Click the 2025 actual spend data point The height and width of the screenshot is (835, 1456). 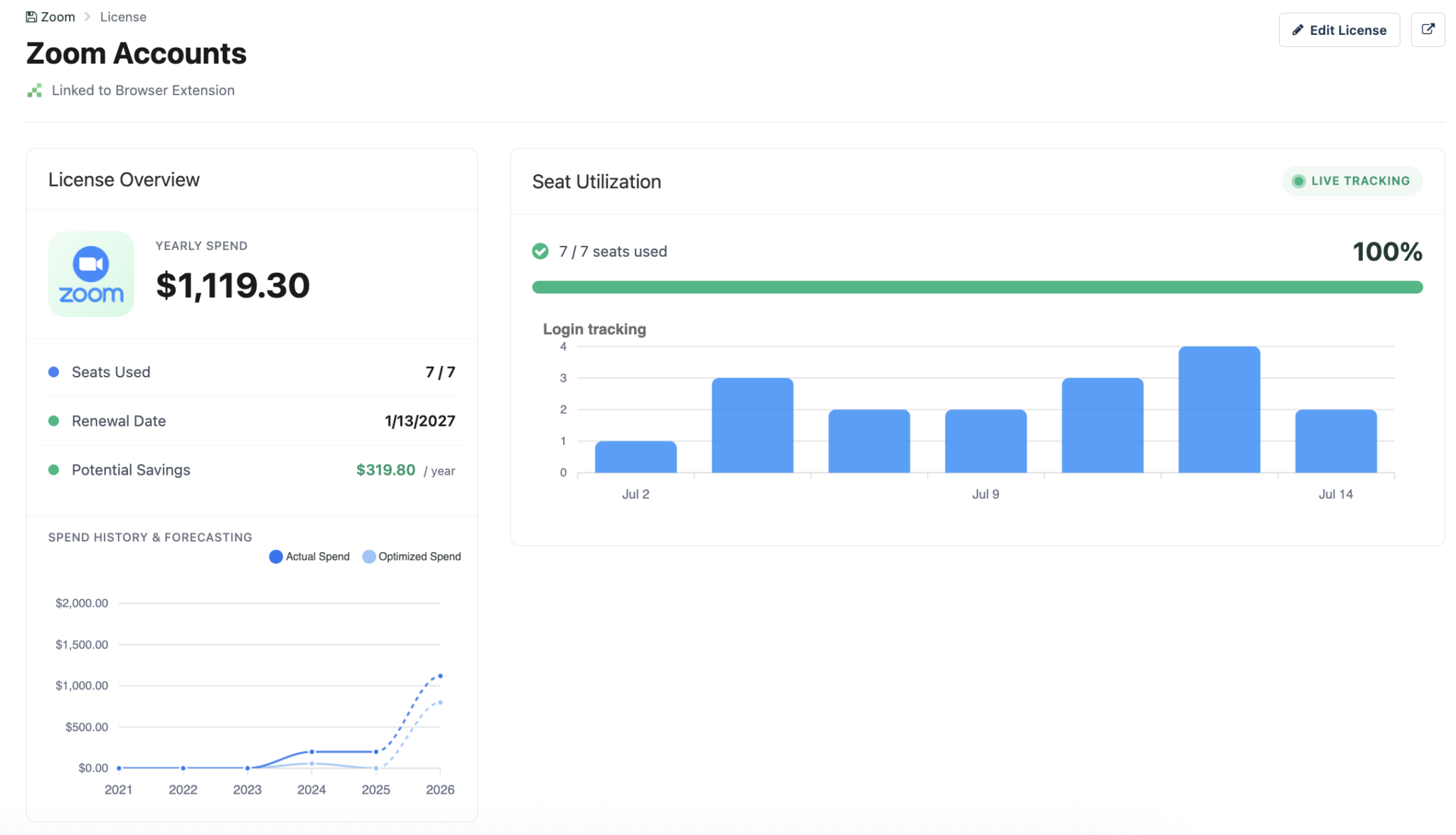tap(376, 752)
